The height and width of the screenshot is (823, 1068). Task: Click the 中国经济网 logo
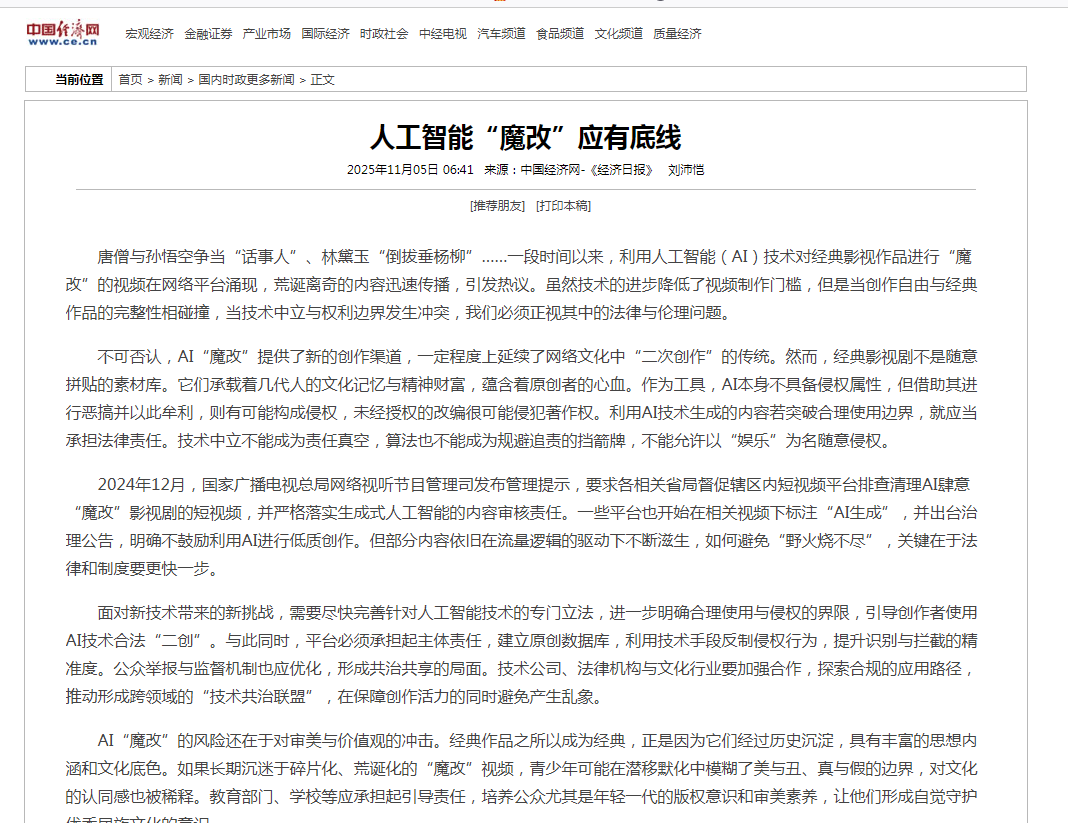point(62,33)
